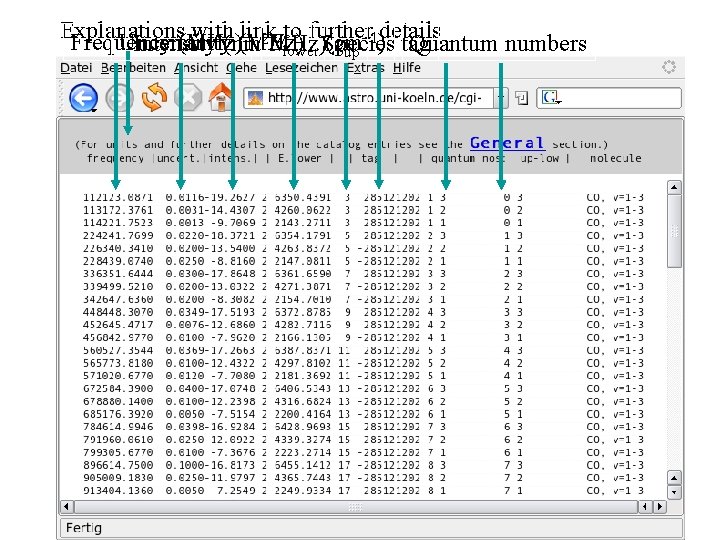Click frequency value 896614.7500
Viewport: 720px width, 540px height.
coord(118,465)
